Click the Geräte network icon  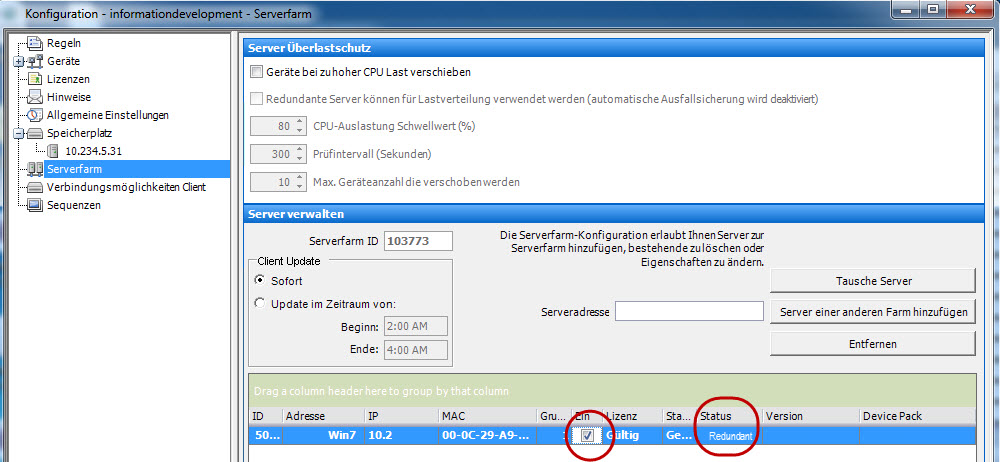point(35,61)
